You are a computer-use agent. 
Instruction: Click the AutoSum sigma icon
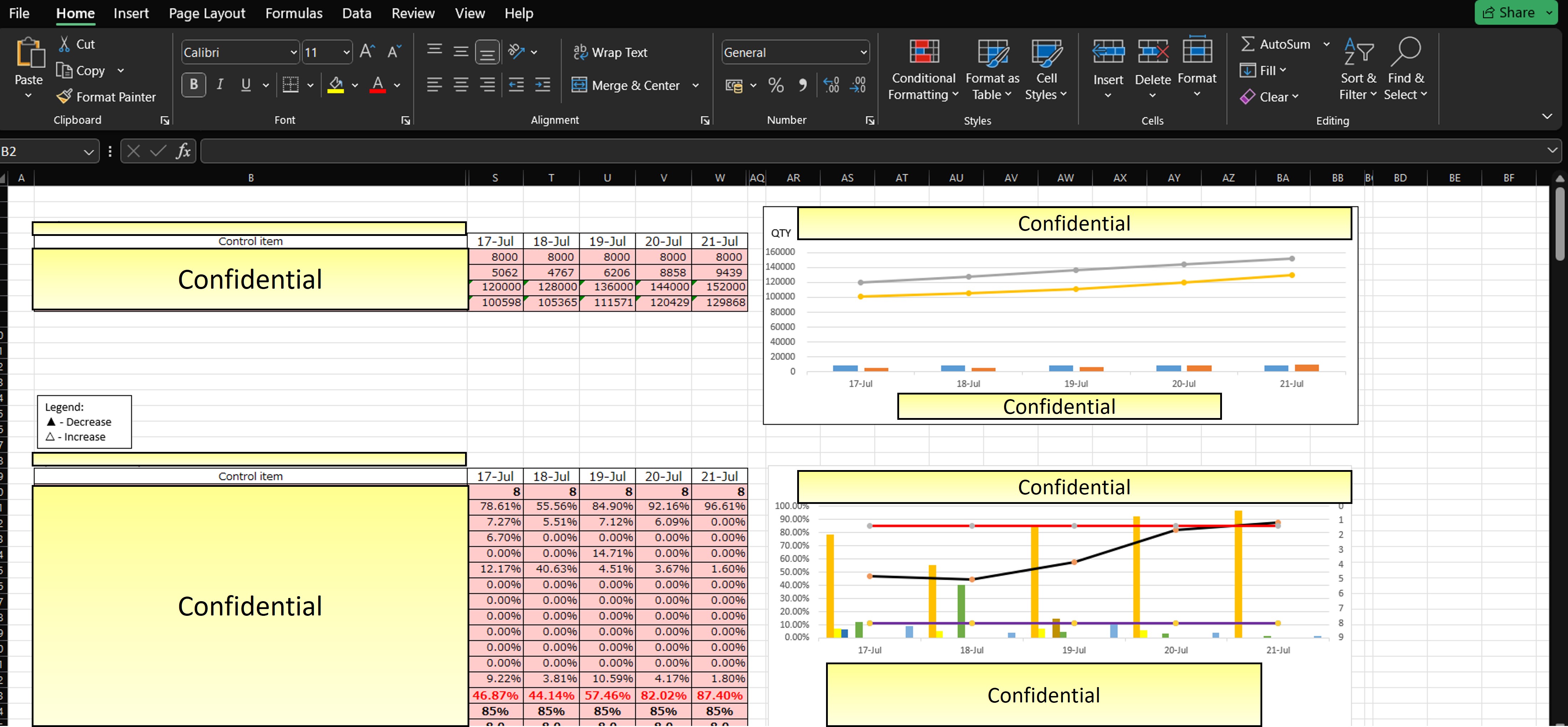[1247, 44]
